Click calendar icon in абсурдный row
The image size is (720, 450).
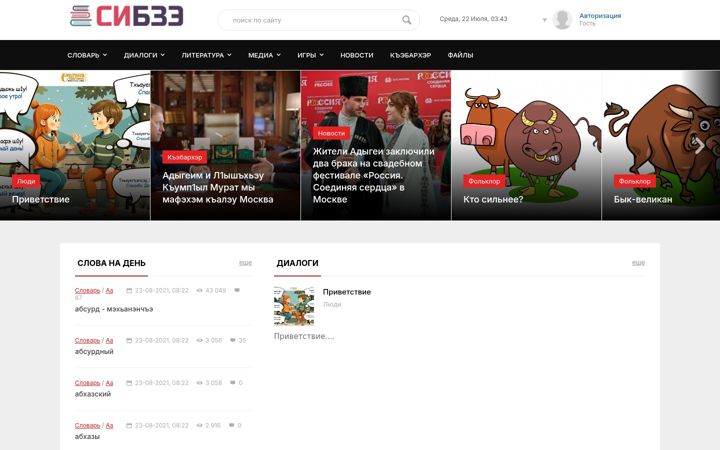point(129,340)
